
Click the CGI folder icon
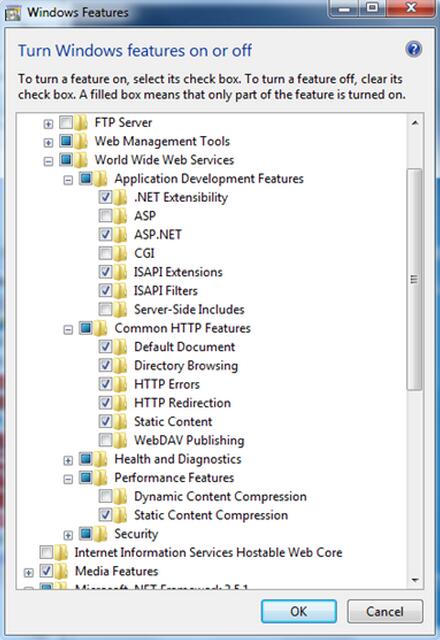coord(120,253)
